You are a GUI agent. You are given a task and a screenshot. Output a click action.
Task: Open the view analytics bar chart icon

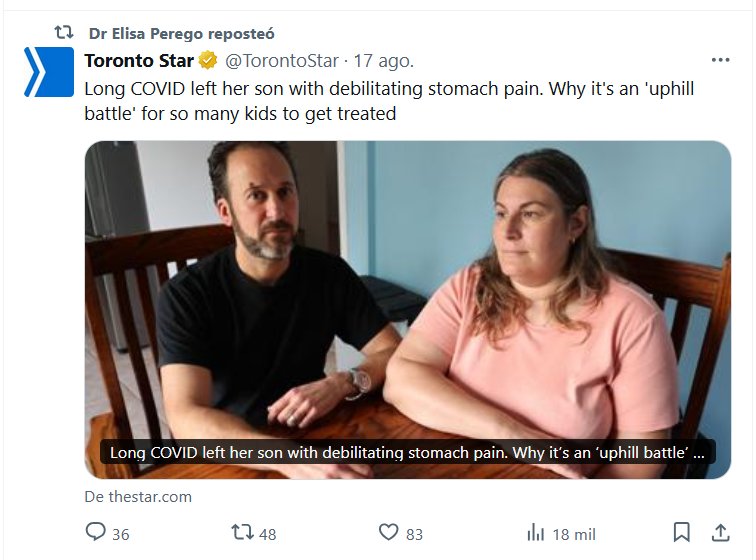(x=535, y=532)
